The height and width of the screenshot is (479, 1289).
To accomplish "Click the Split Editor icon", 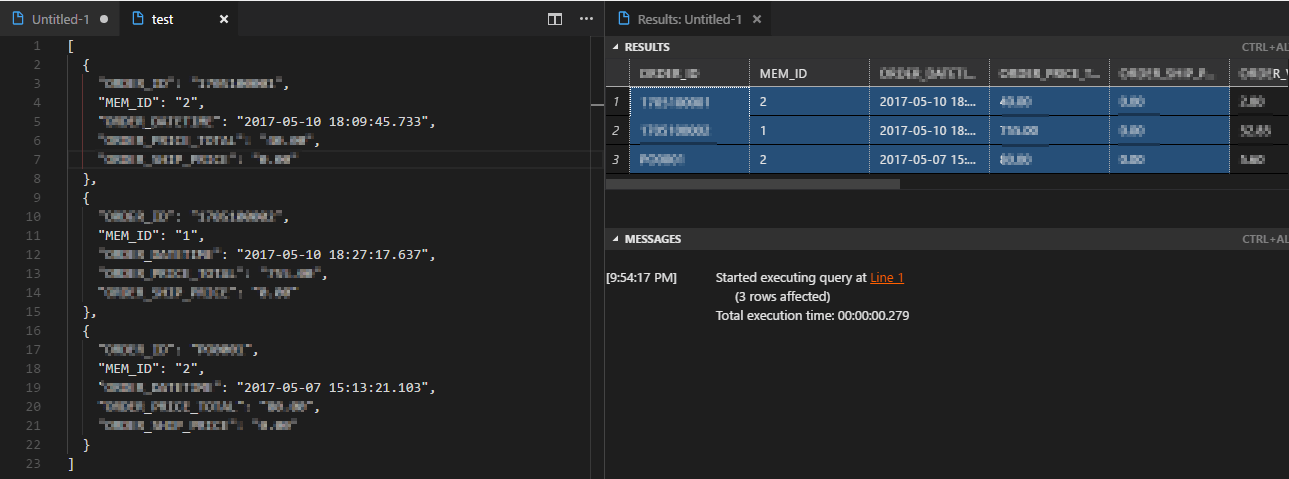I will pos(556,19).
